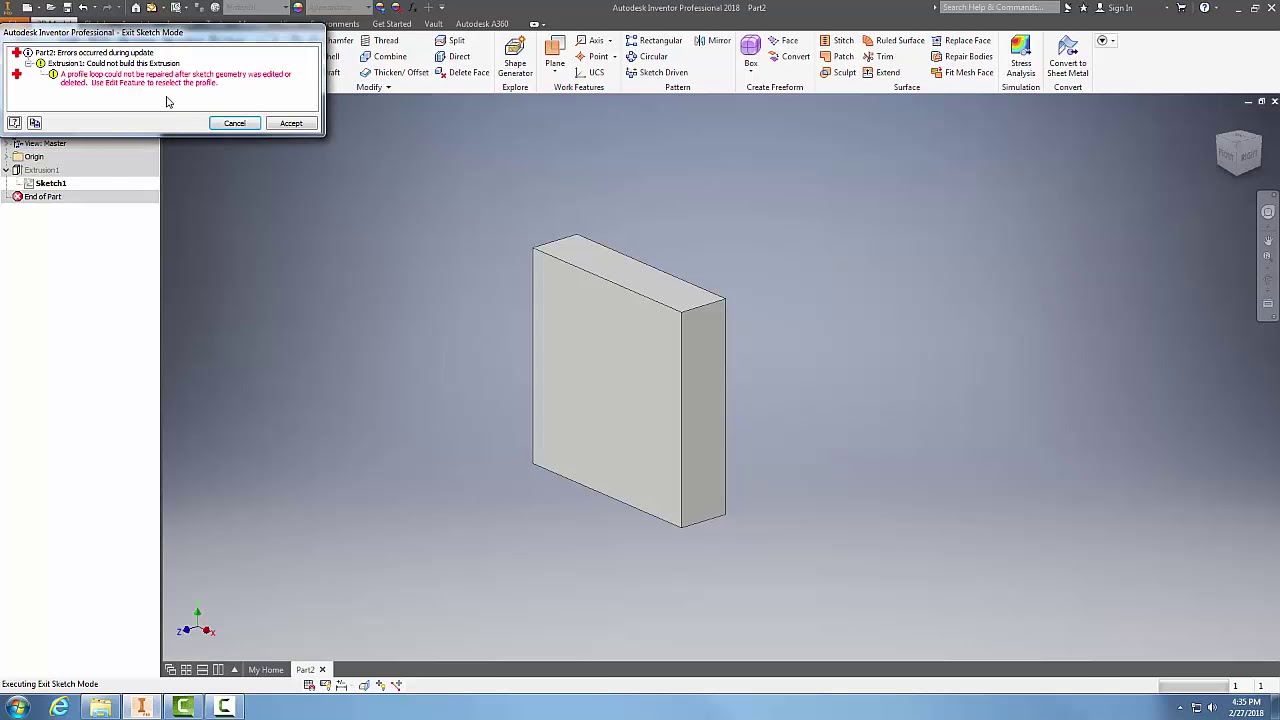Image resolution: width=1280 pixels, height=720 pixels.
Task: Select the Circular pattern tool
Action: tap(646, 56)
